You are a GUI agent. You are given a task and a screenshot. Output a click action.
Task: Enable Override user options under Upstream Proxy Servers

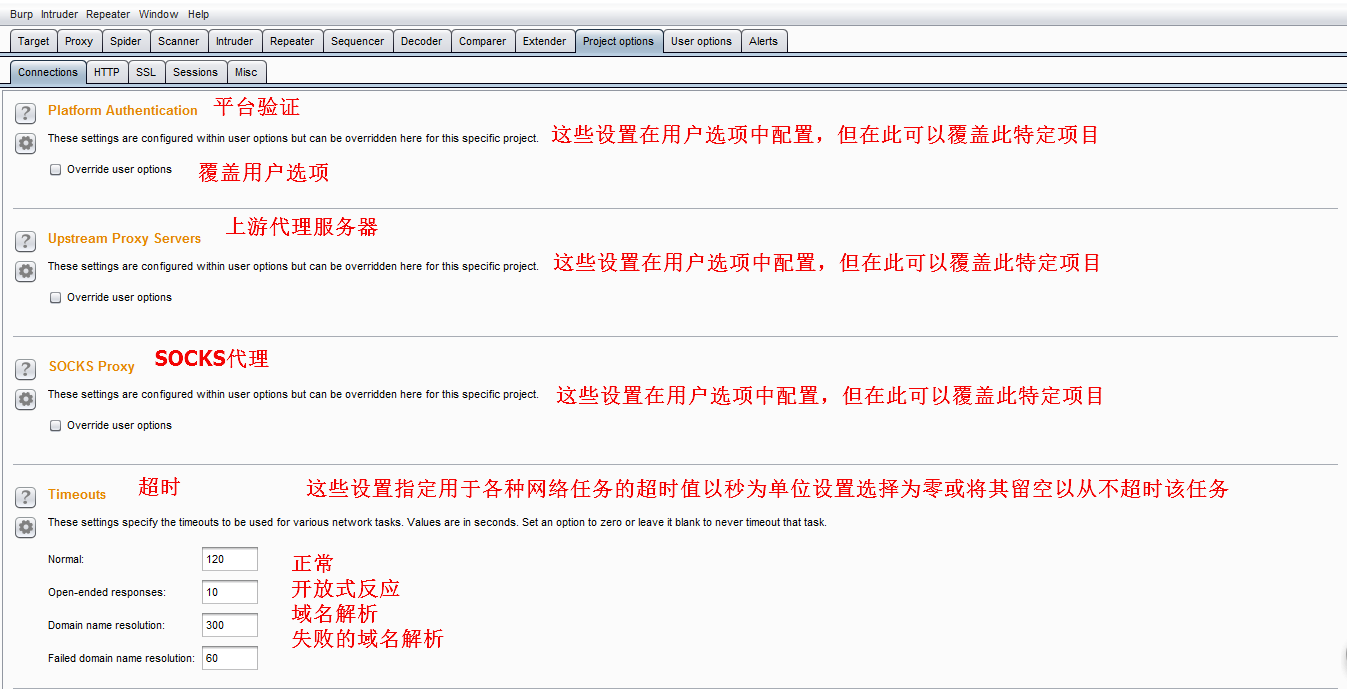pos(56,298)
